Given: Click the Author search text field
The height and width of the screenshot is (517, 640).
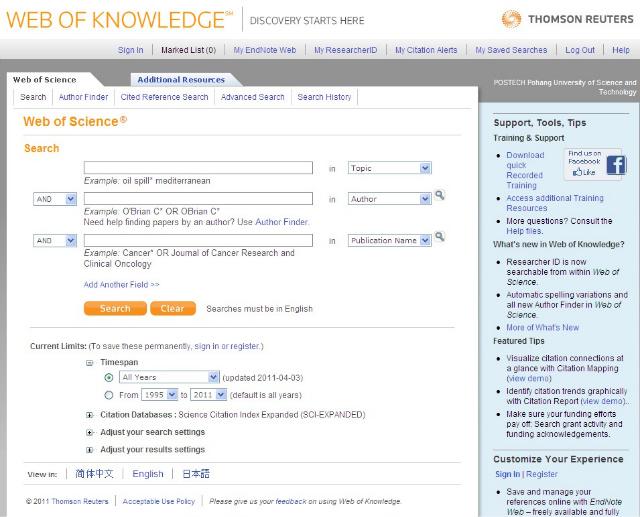Looking at the screenshot, I should [198, 199].
